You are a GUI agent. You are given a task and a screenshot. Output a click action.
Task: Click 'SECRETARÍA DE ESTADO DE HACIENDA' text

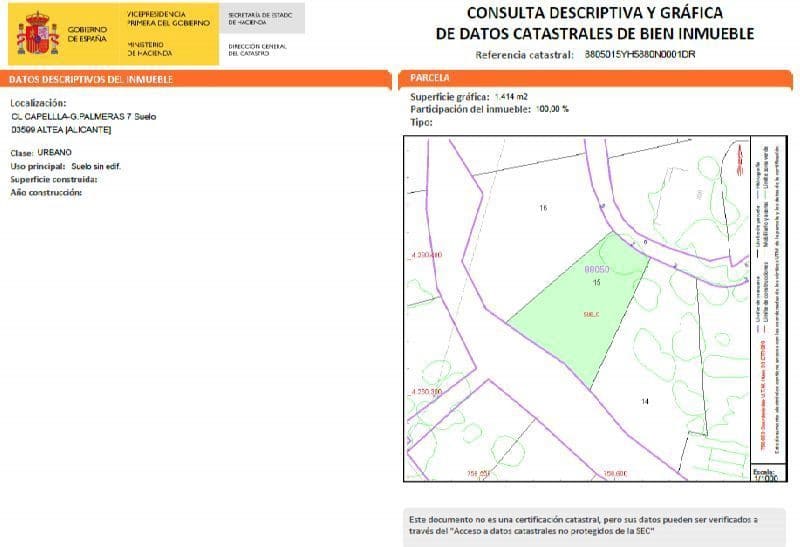(x=260, y=19)
